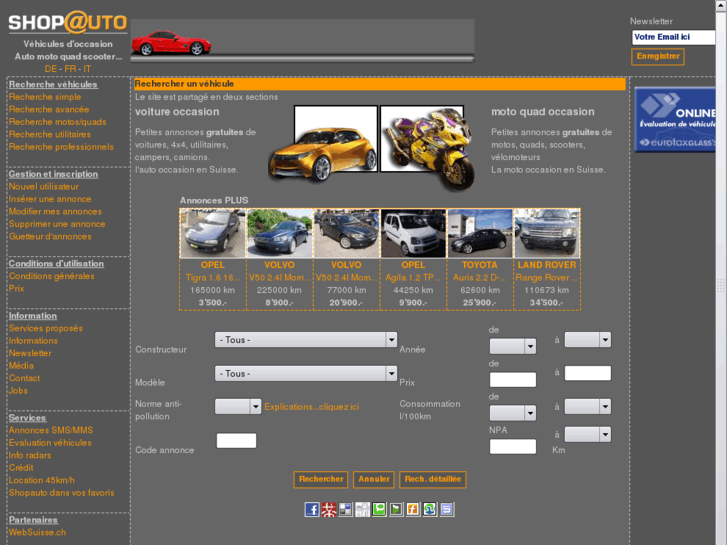
Task: Click the Rechercher button
Action: [321, 480]
